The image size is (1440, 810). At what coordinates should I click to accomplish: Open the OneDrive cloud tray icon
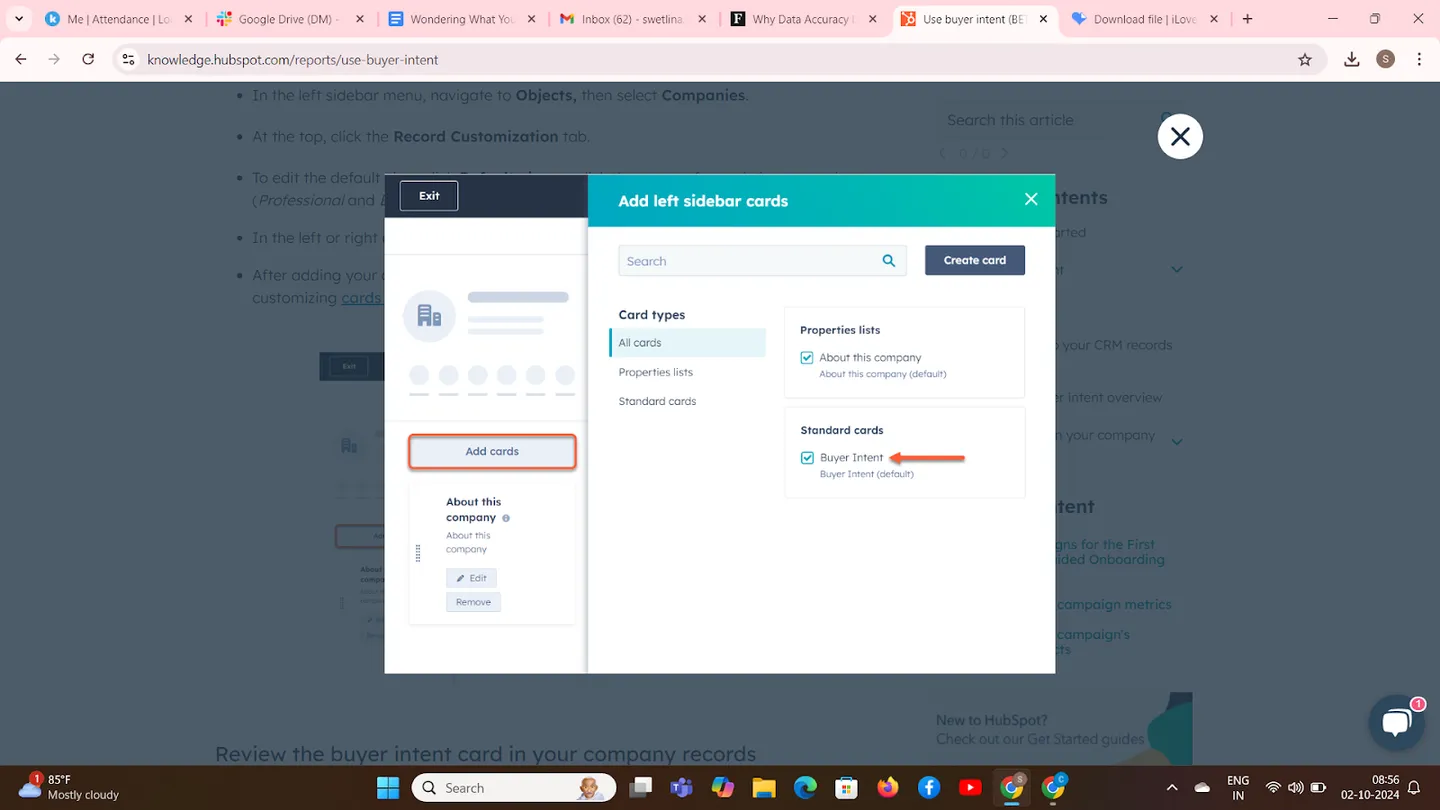(1203, 788)
